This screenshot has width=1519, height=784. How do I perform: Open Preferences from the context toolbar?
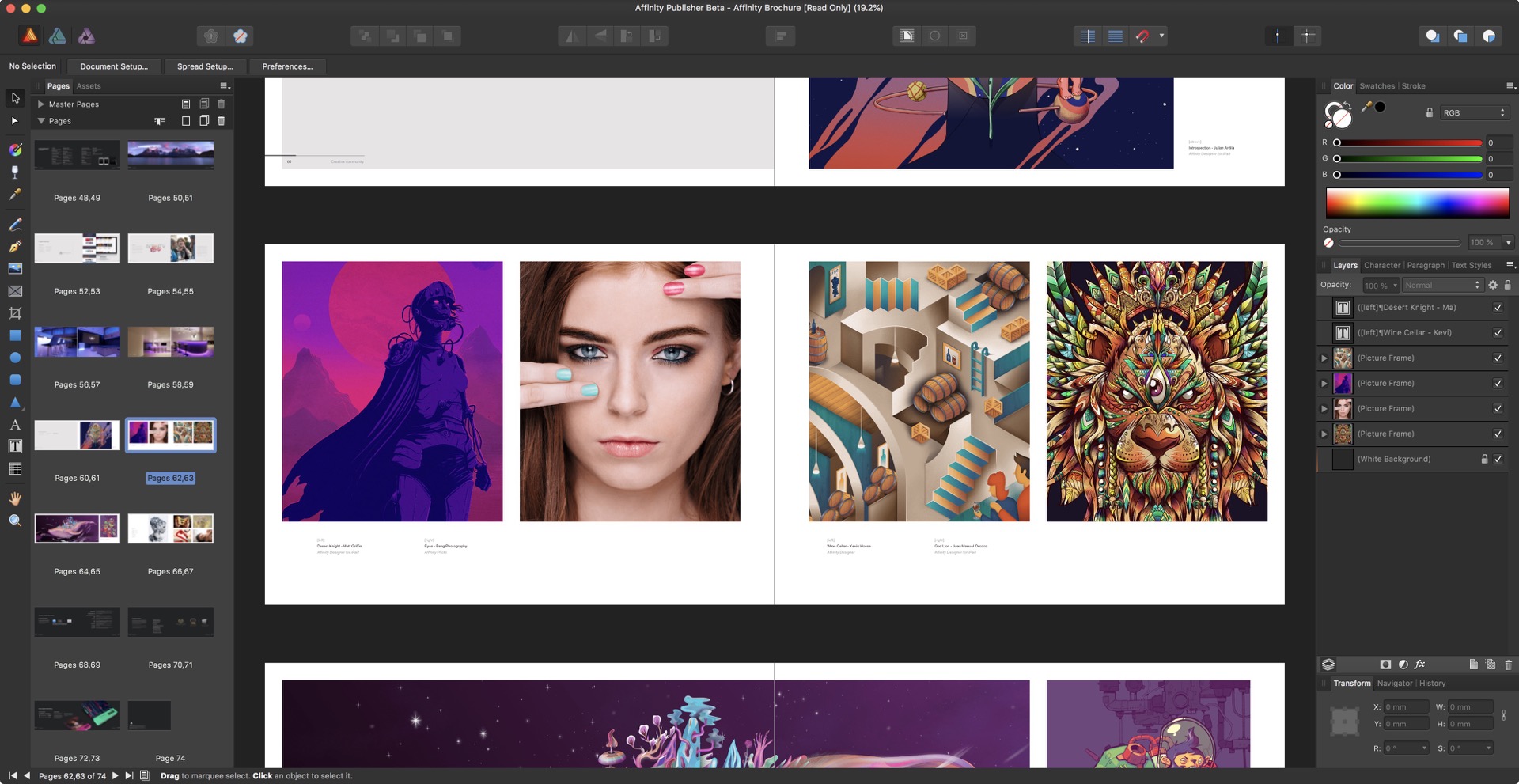(287, 66)
